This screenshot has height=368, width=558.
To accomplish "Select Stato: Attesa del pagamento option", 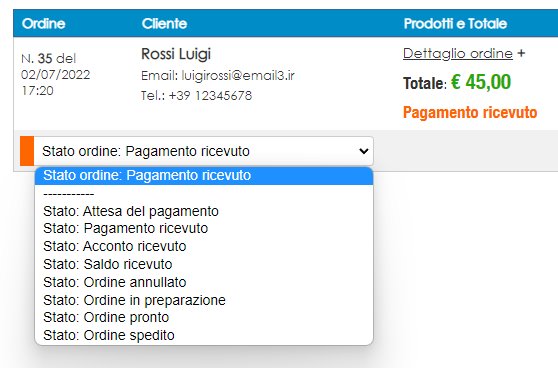I will 204,211.
